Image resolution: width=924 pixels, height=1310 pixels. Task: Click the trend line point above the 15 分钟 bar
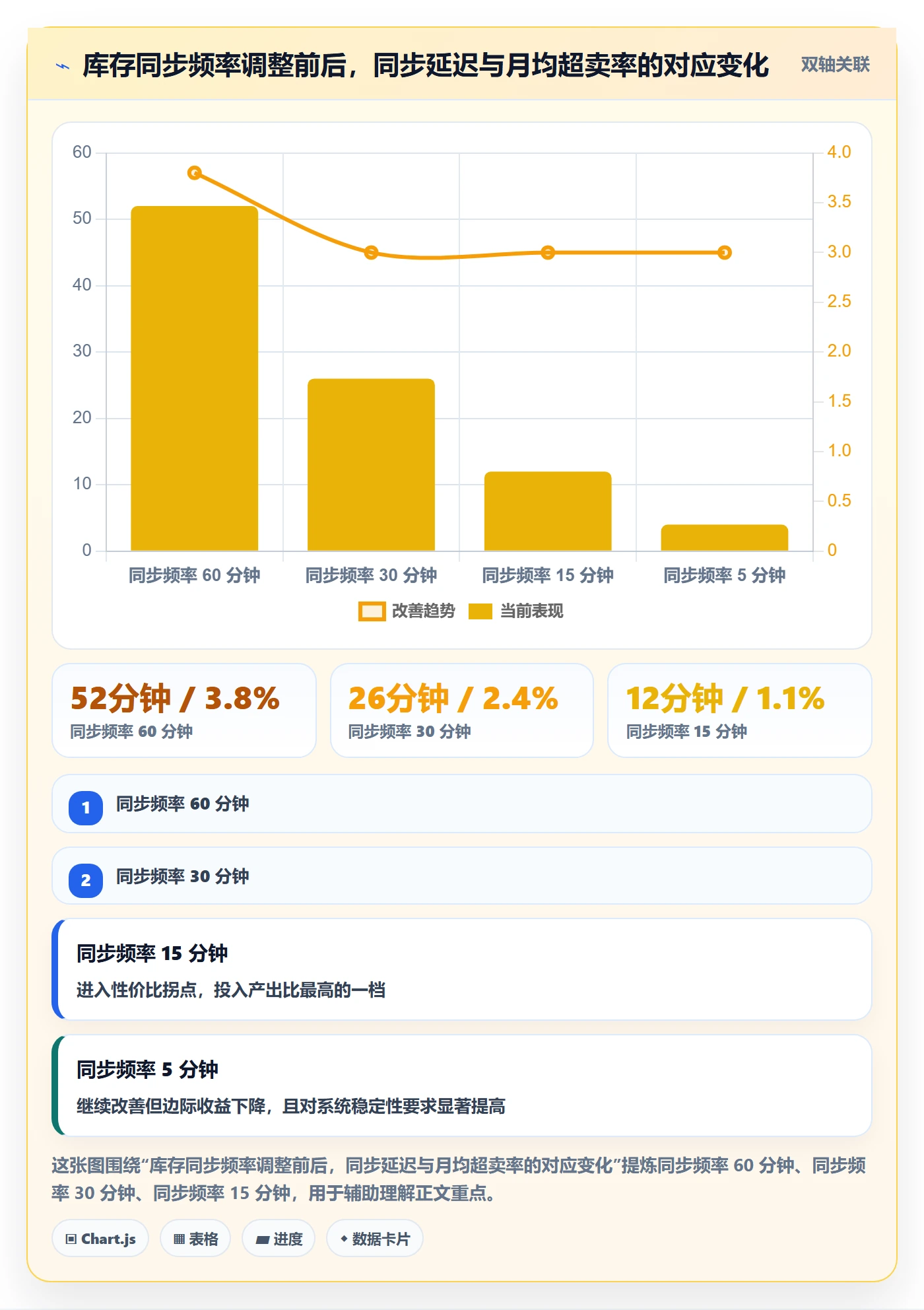(548, 252)
